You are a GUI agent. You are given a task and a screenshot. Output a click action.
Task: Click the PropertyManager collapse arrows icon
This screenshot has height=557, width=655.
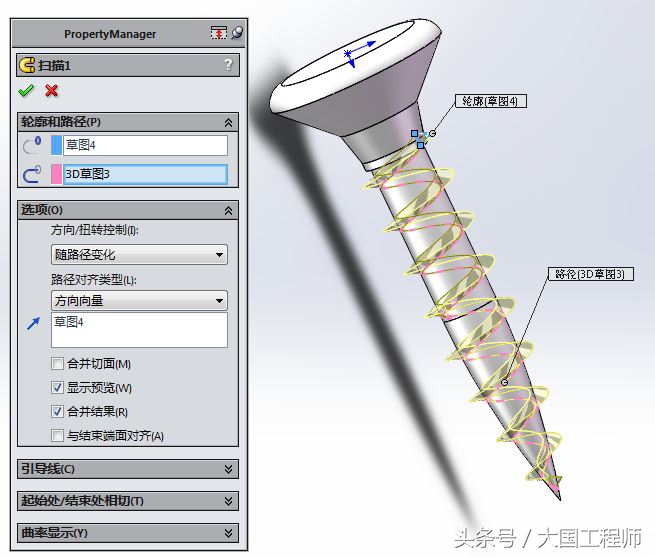click(x=219, y=33)
